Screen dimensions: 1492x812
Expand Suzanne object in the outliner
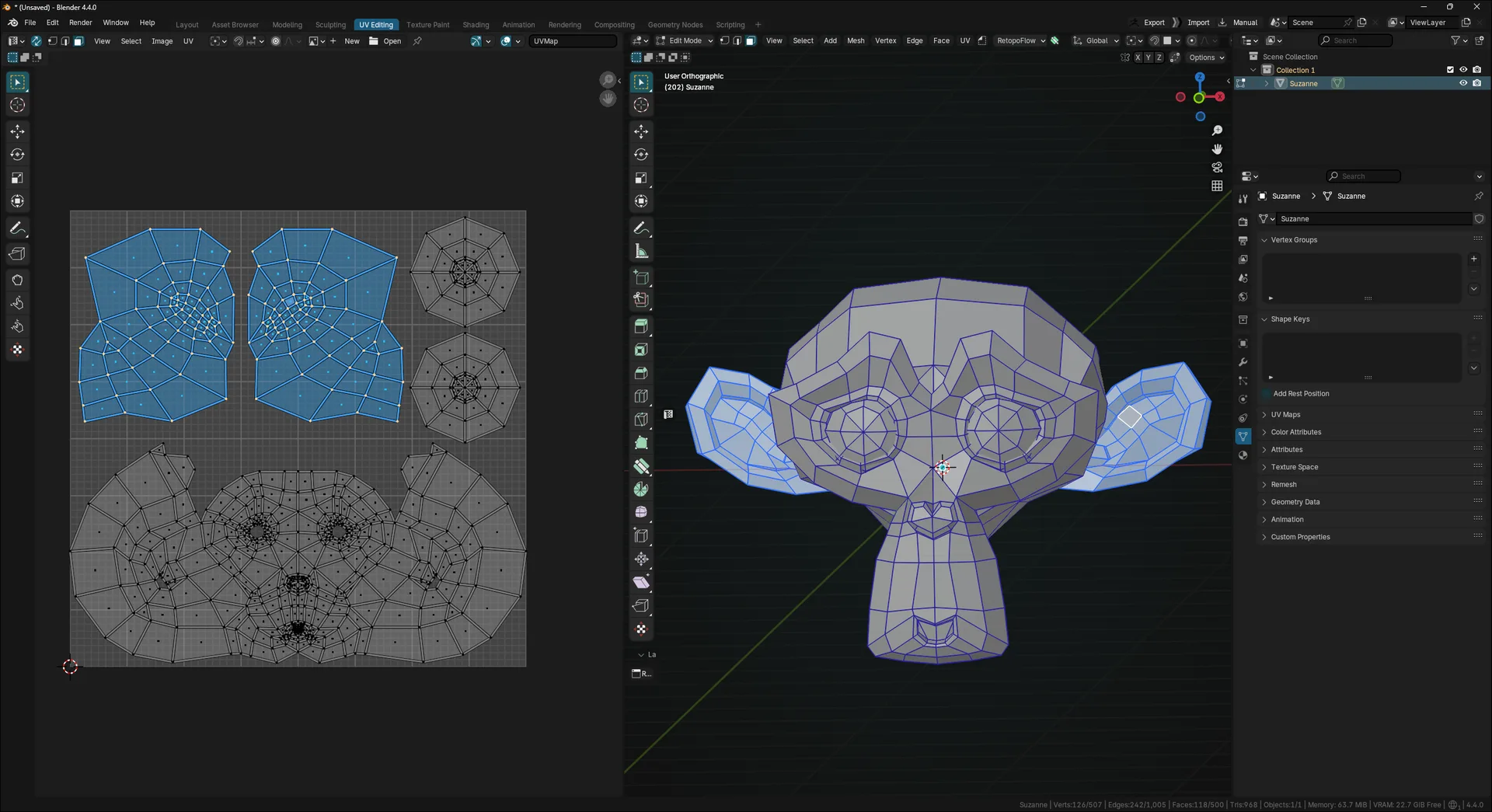click(x=1267, y=83)
